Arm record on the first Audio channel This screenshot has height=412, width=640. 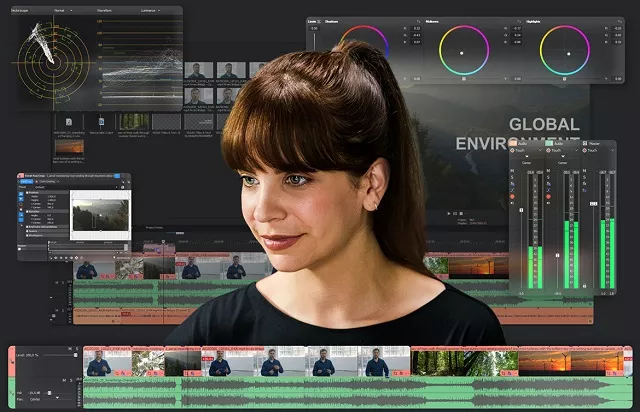513,197
